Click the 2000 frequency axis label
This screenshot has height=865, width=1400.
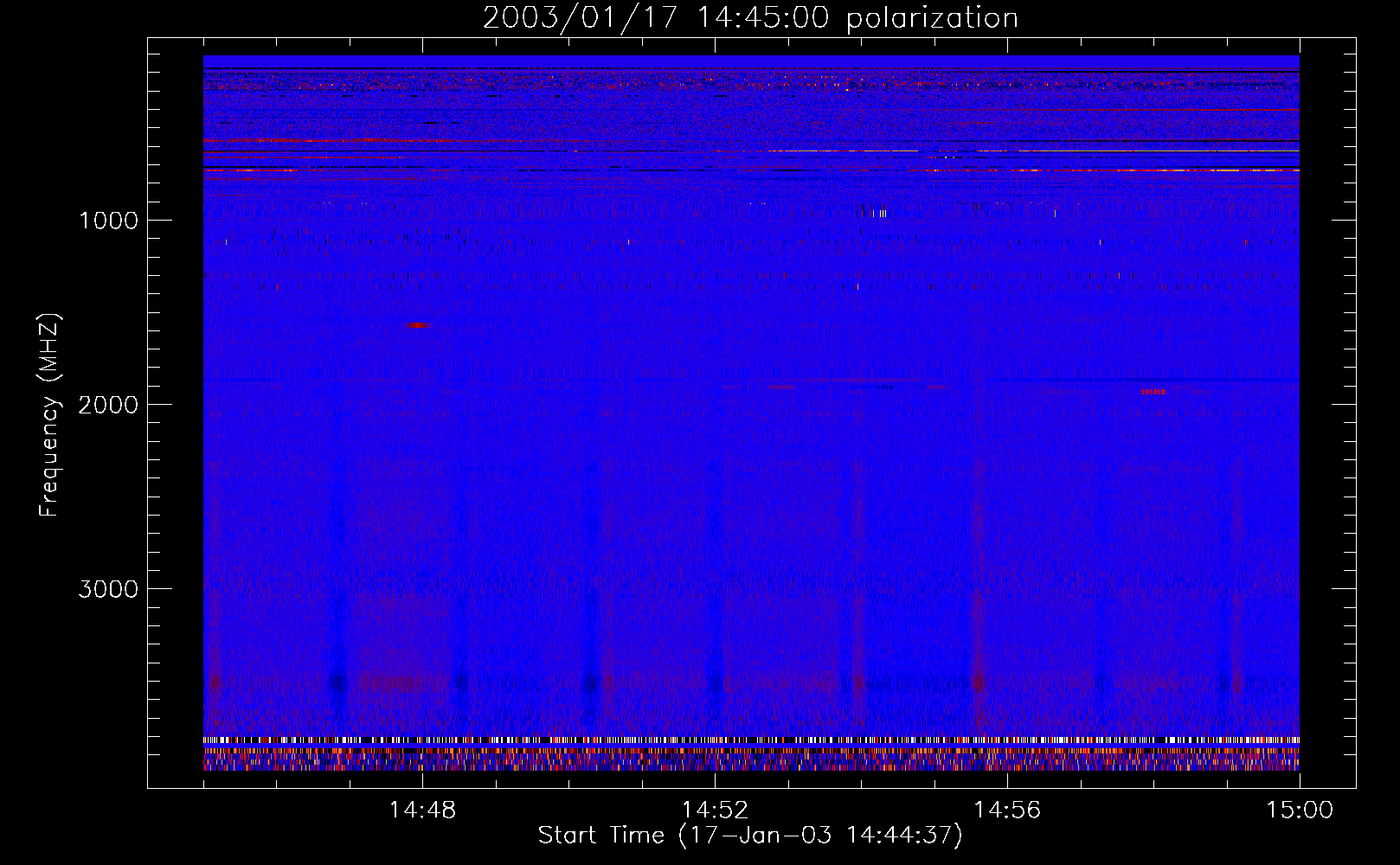click(108, 405)
